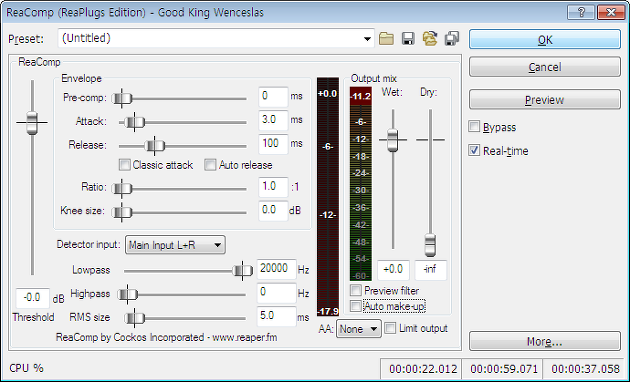Click the gain reduction meter

pos(328,197)
